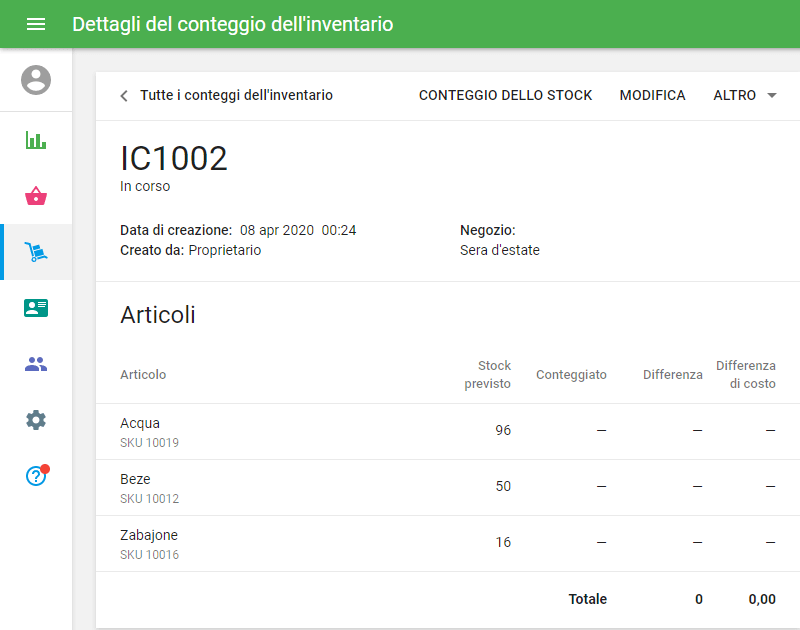
Task: Click the Stock previsto column header
Action: point(488,375)
